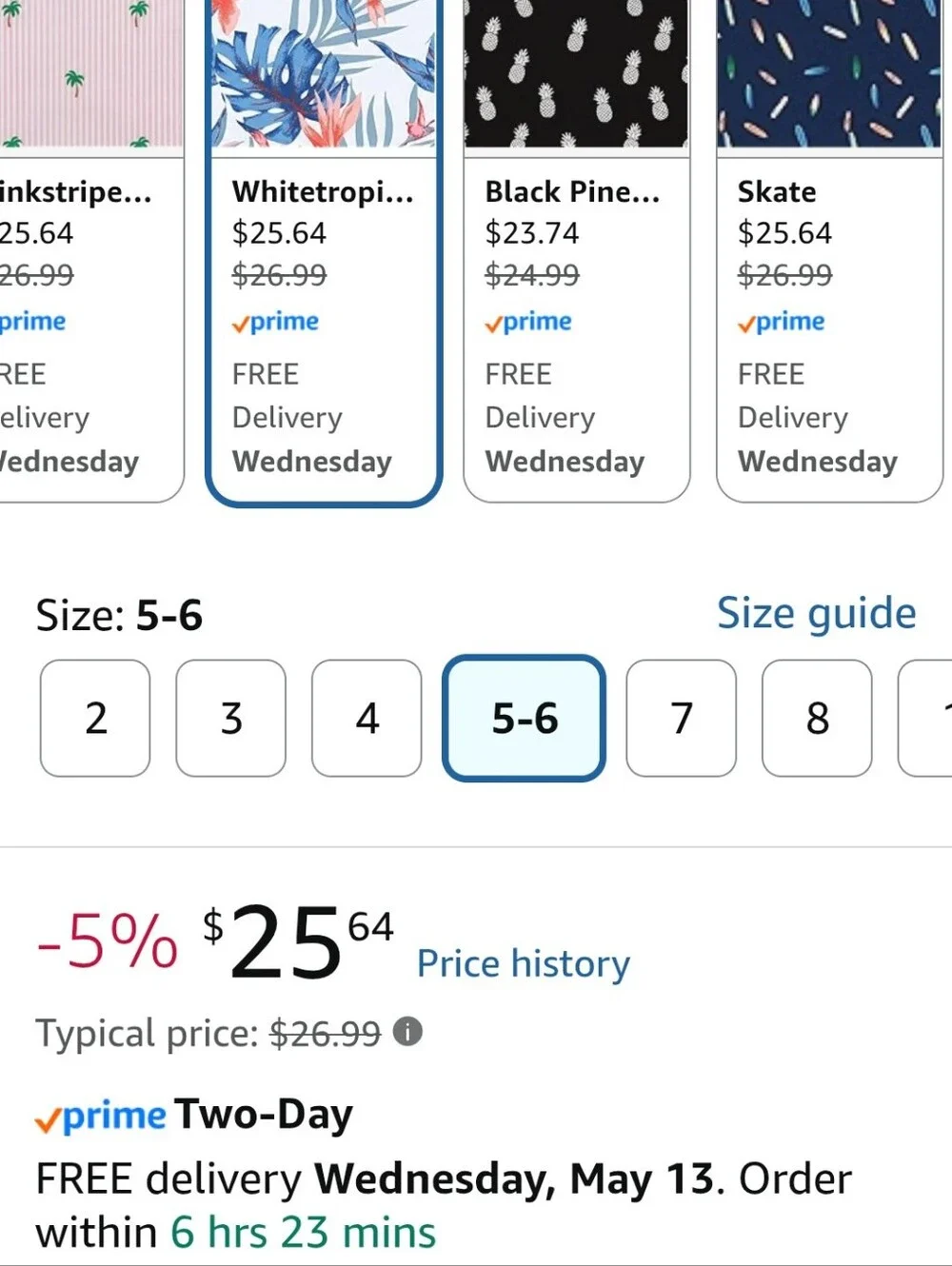Select size 4
The height and width of the screenshot is (1266, 952).
(x=367, y=718)
